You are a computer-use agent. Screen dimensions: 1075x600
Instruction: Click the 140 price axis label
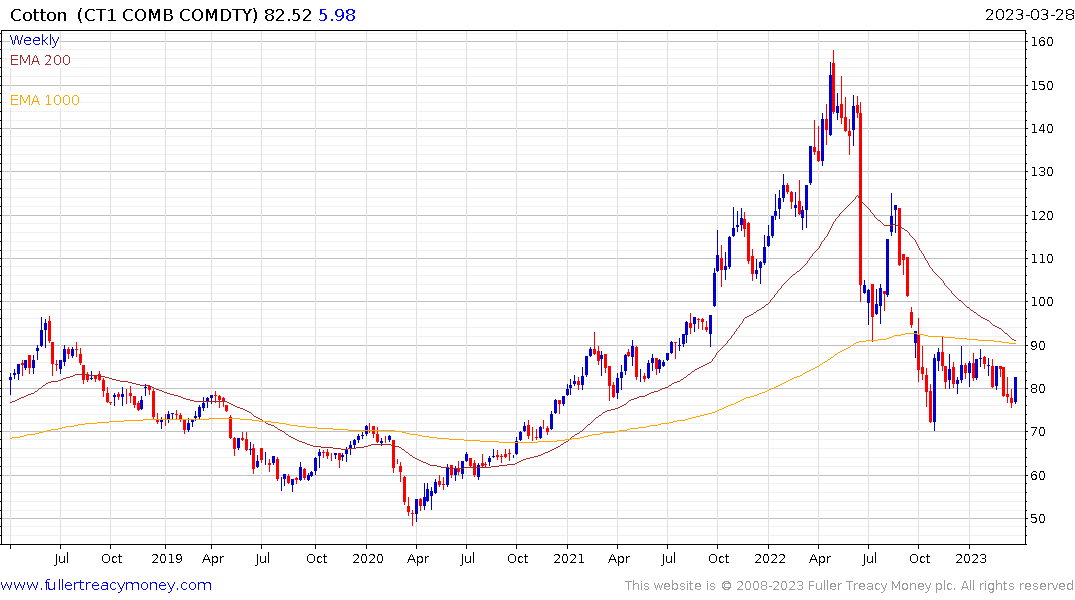click(x=1042, y=129)
